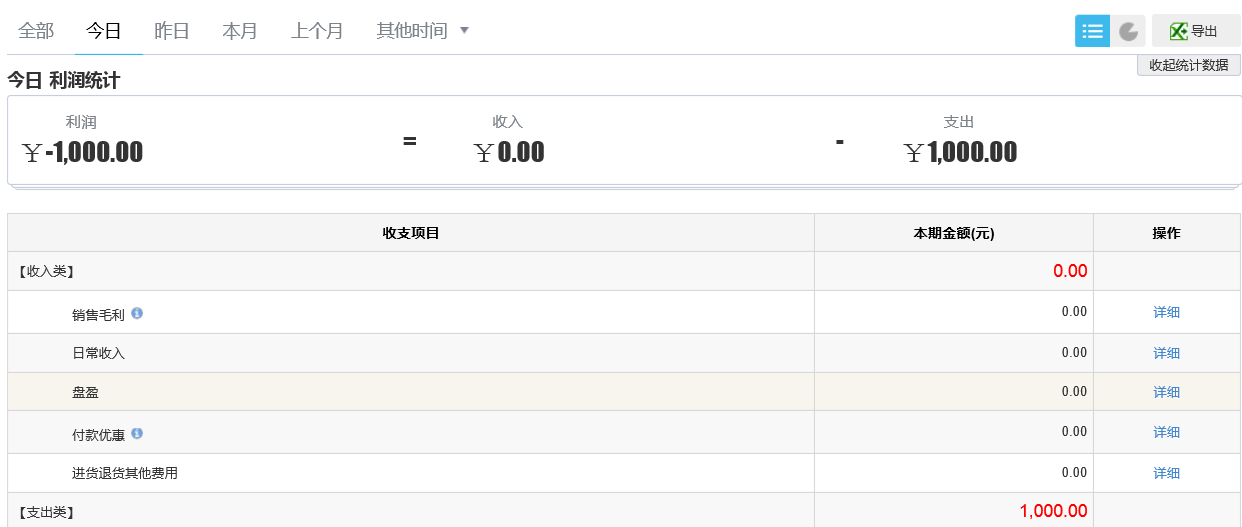Open 详细 link for 盘盈

point(1166,392)
